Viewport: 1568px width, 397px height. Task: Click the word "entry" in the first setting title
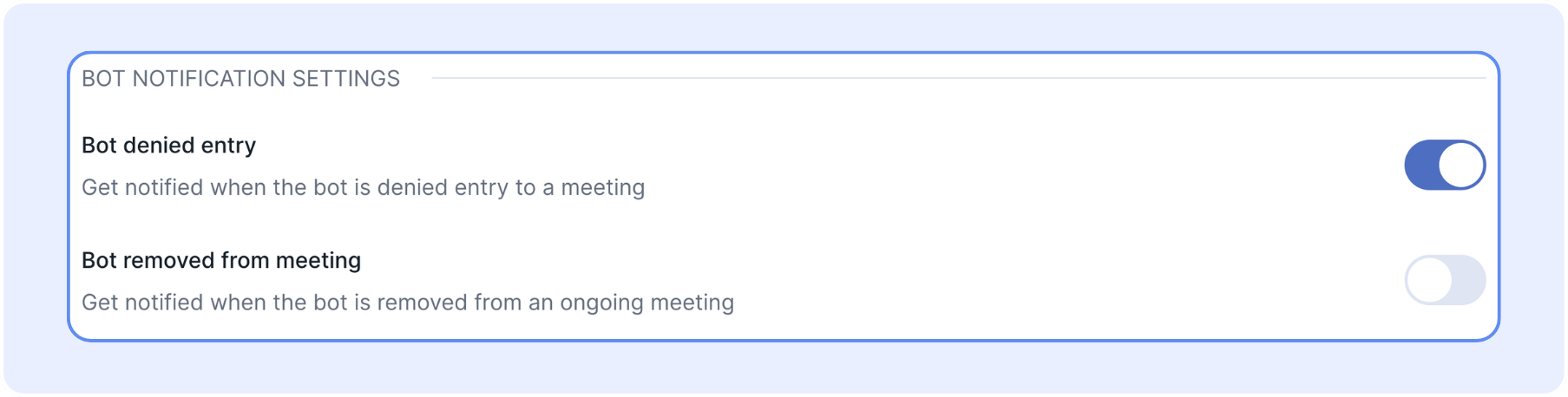tap(228, 146)
